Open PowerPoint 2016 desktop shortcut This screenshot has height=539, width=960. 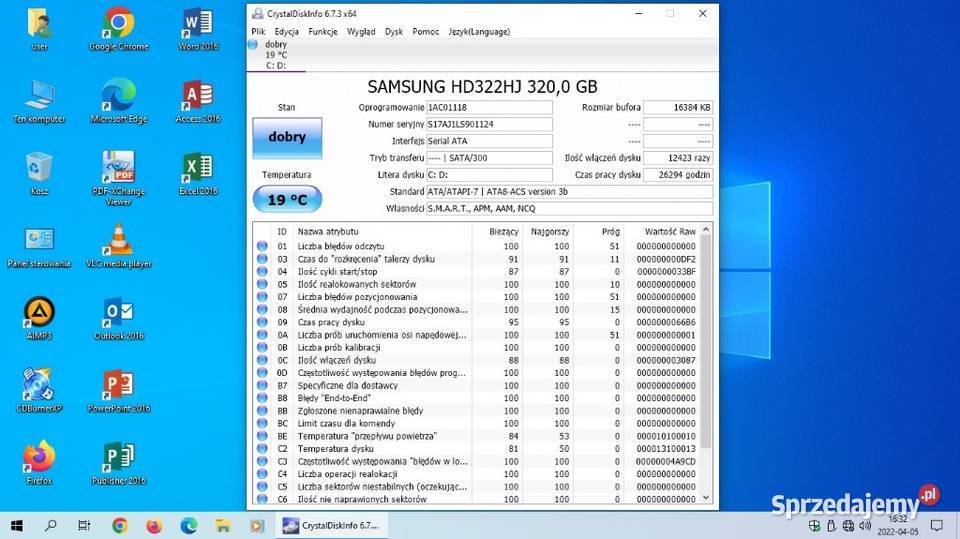[x=119, y=391]
